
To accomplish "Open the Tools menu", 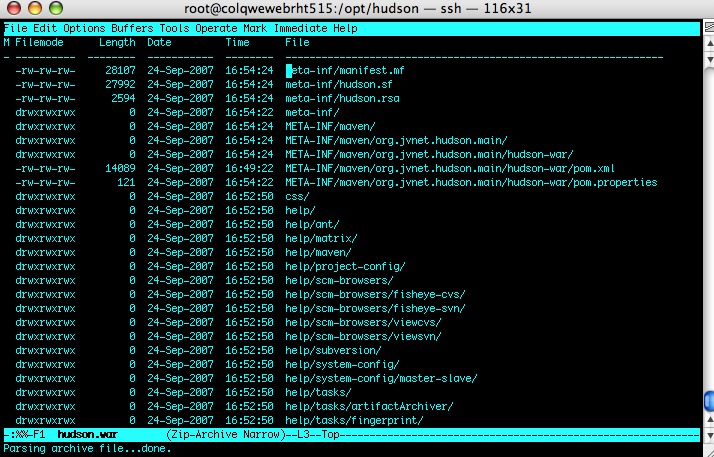I will pyautogui.click(x=174, y=28).
